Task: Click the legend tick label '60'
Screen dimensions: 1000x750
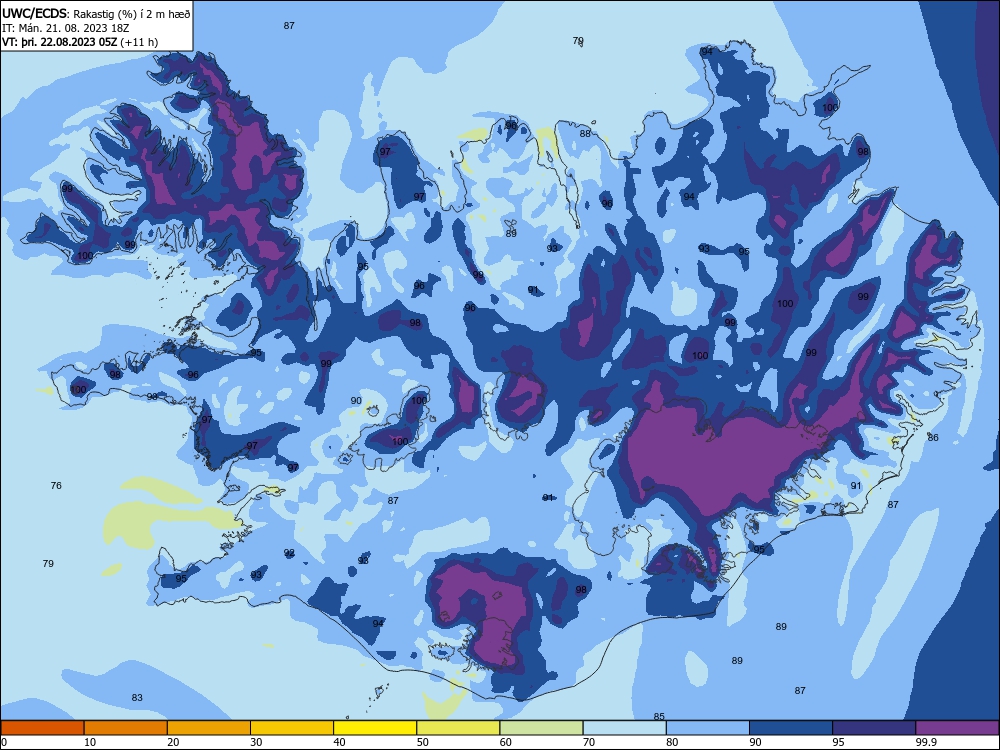Action: tap(506, 742)
